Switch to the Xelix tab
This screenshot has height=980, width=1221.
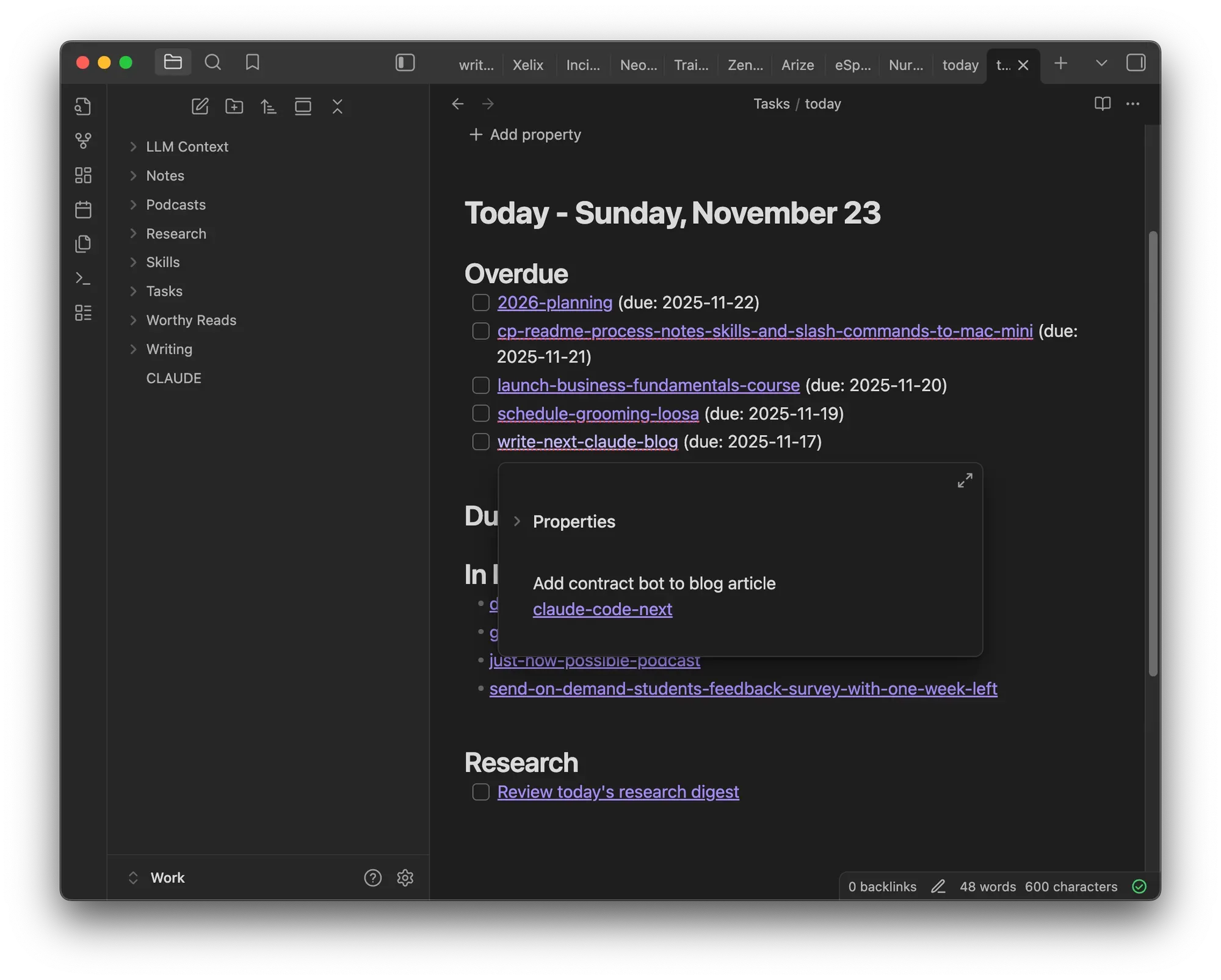point(527,65)
